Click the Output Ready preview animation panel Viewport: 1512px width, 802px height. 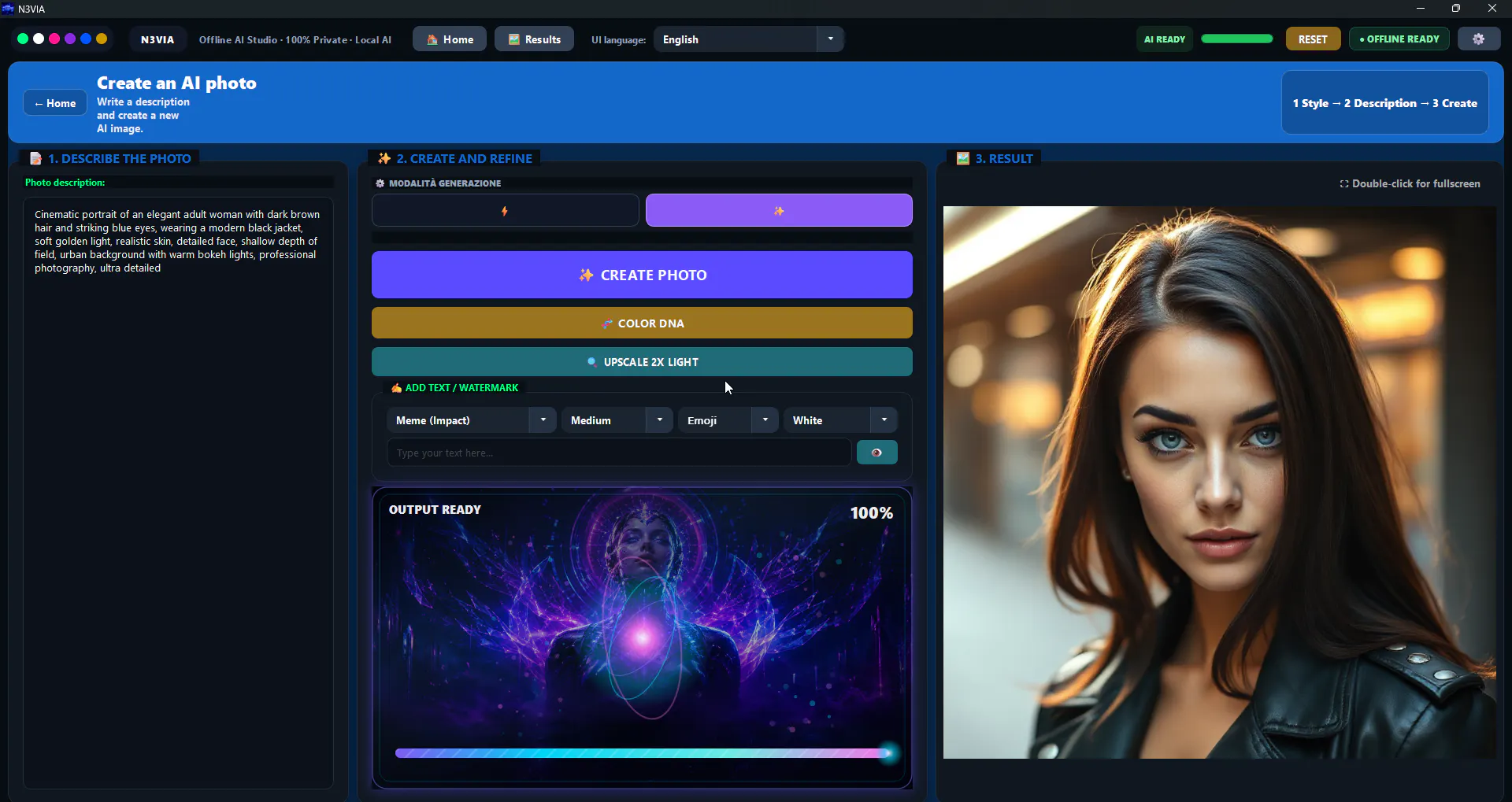click(x=642, y=638)
